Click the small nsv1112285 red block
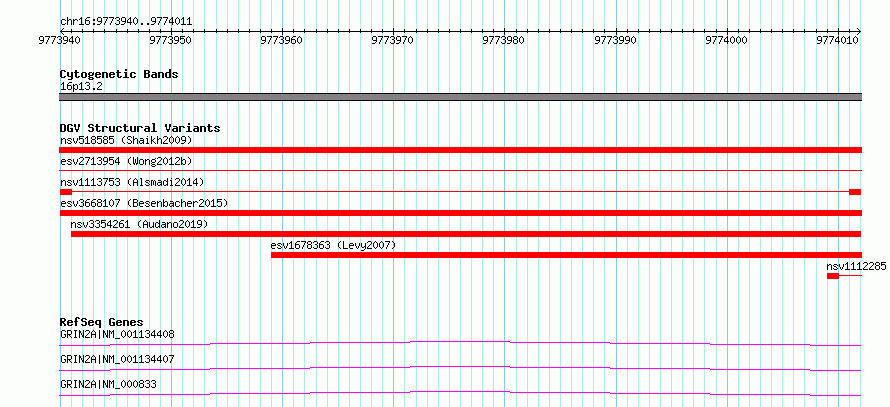890x407 pixels. [x=833, y=276]
